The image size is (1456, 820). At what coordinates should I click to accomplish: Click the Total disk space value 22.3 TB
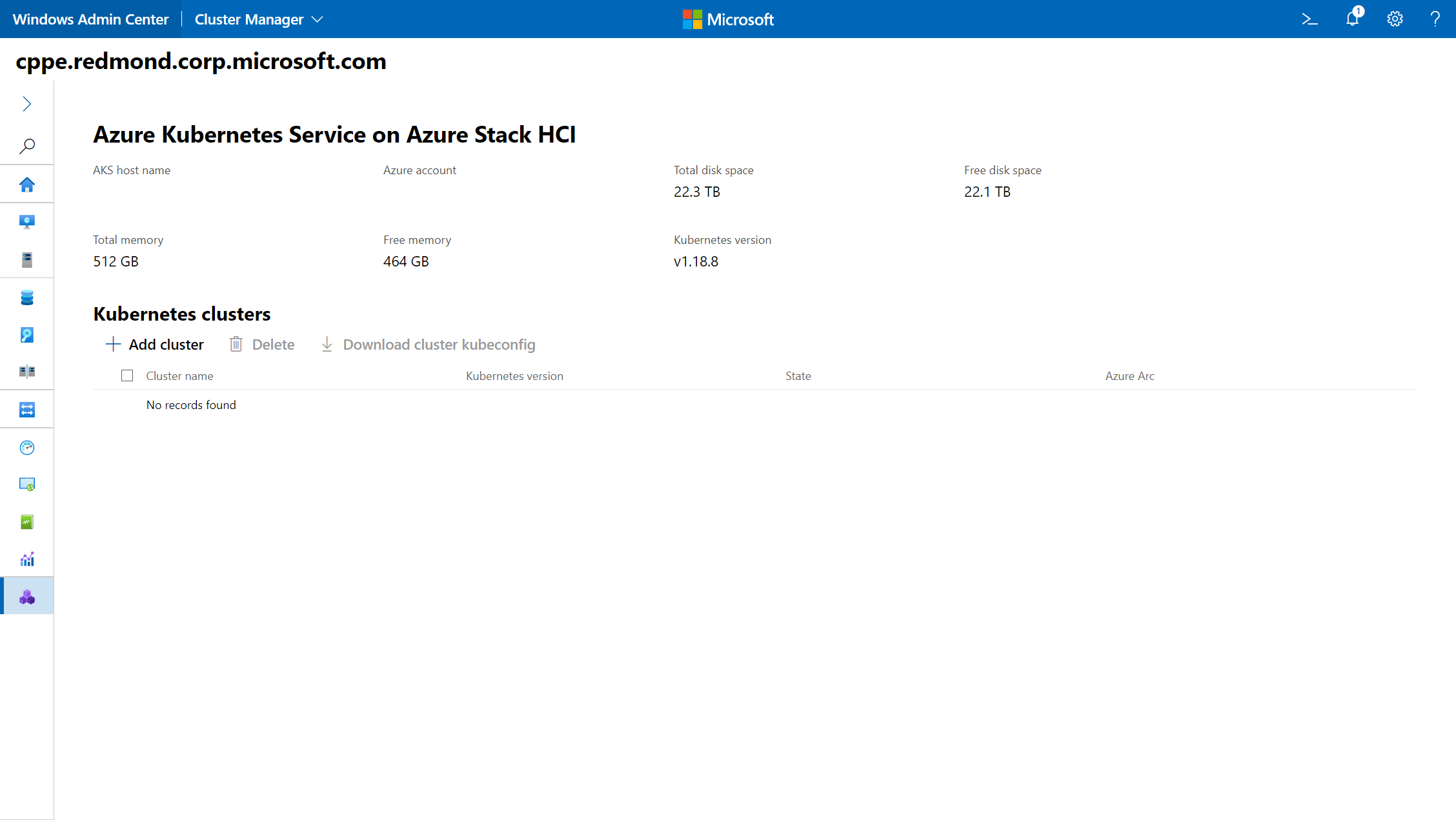point(697,192)
